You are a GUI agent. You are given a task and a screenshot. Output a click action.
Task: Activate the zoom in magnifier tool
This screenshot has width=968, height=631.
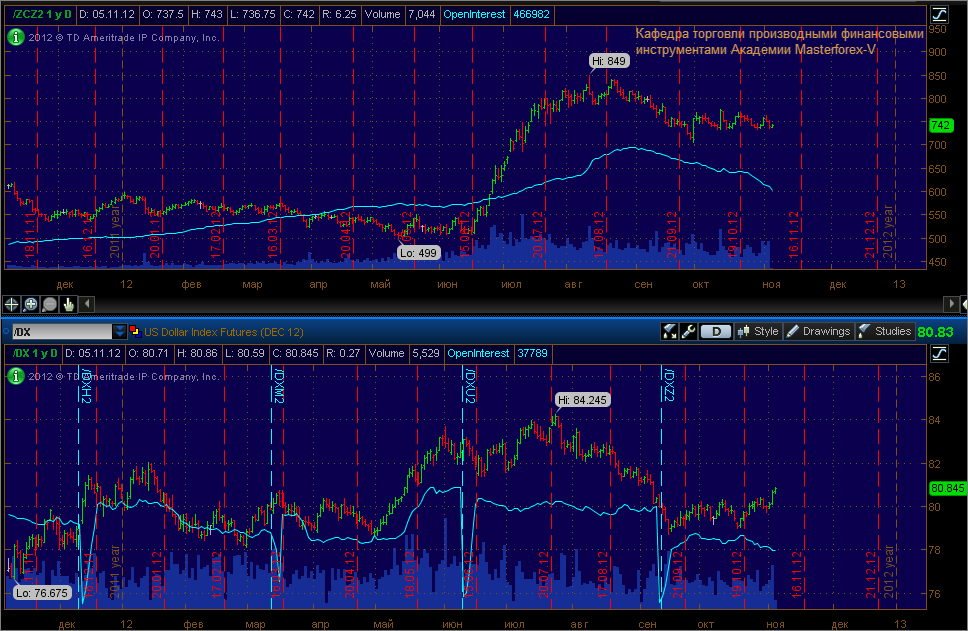point(30,304)
